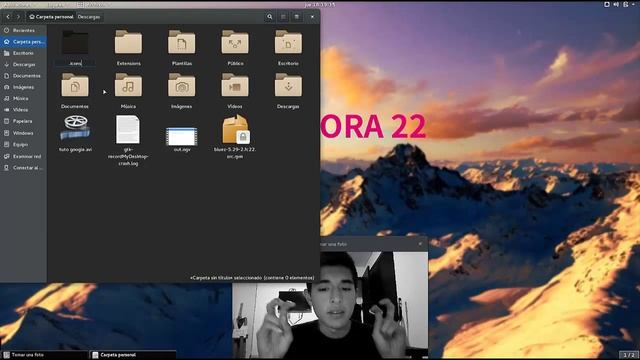Image resolution: width=640 pixels, height=360 pixels.
Task: Click Carpeta personal taskbar entry
Action: coord(133,355)
